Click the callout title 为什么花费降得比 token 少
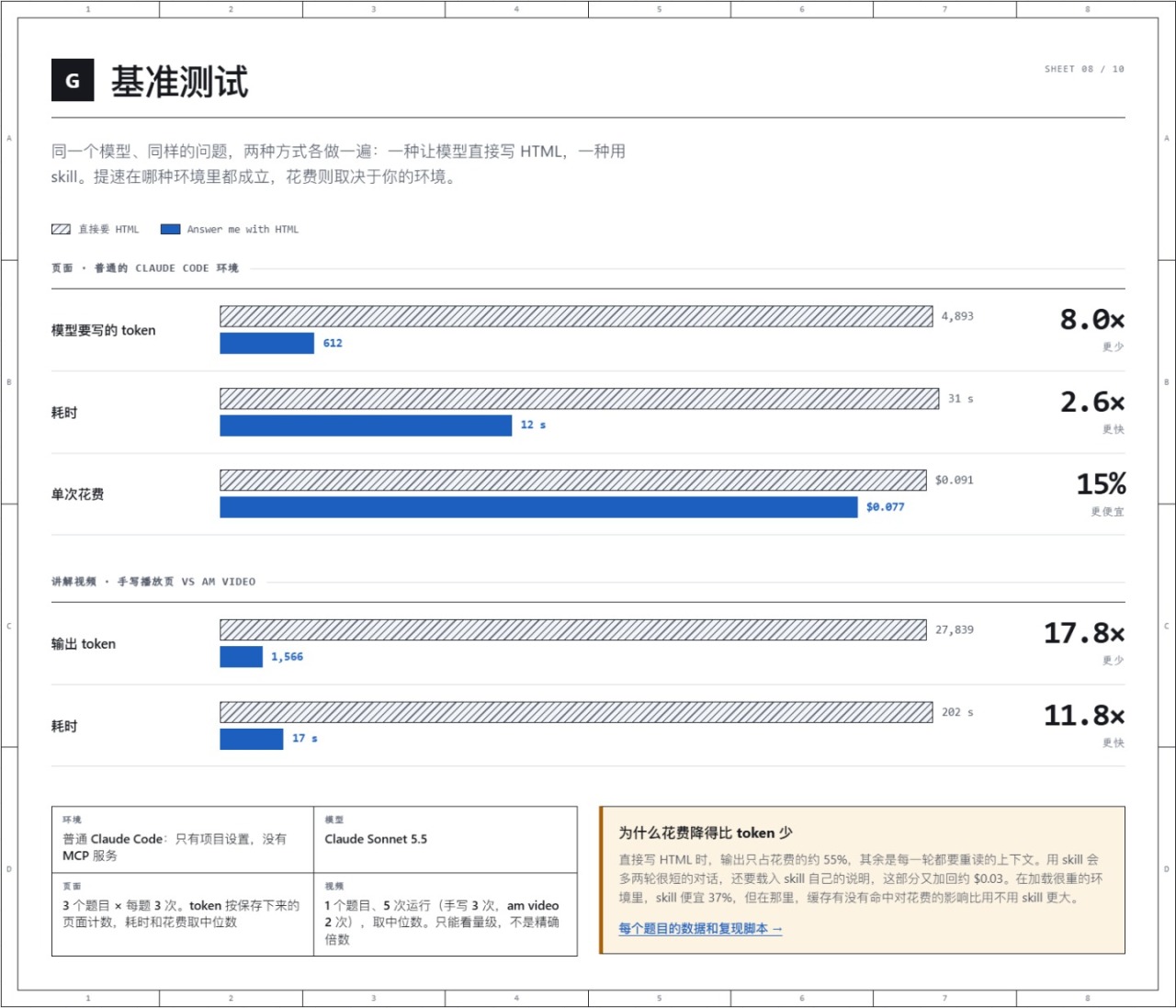The height and width of the screenshot is (1008, 1176). pyautogui.click(x=706, y=833)
